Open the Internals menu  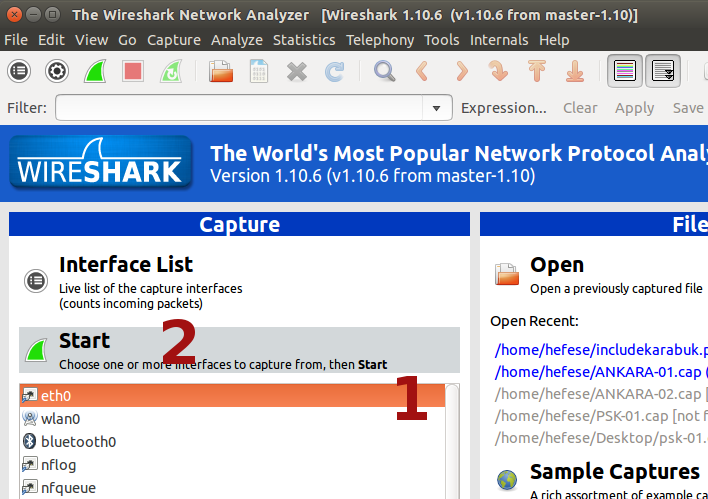[x=499, y=40]
